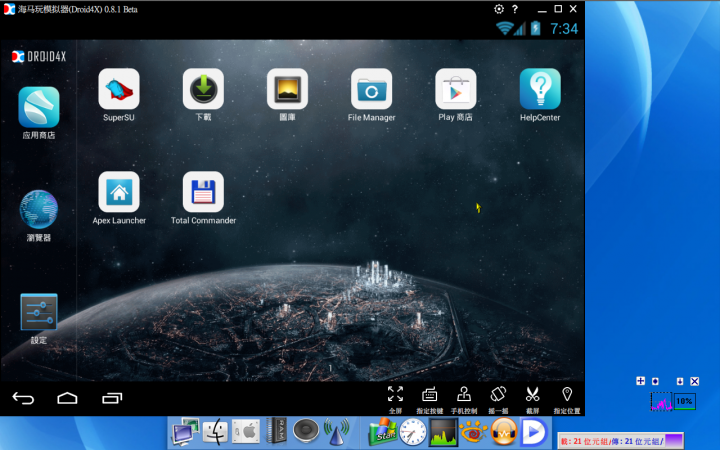Open 指定按鍵 key mapping tool
Image resolution: width=720 pixels, height=450 pixels.
click(429, 399)
